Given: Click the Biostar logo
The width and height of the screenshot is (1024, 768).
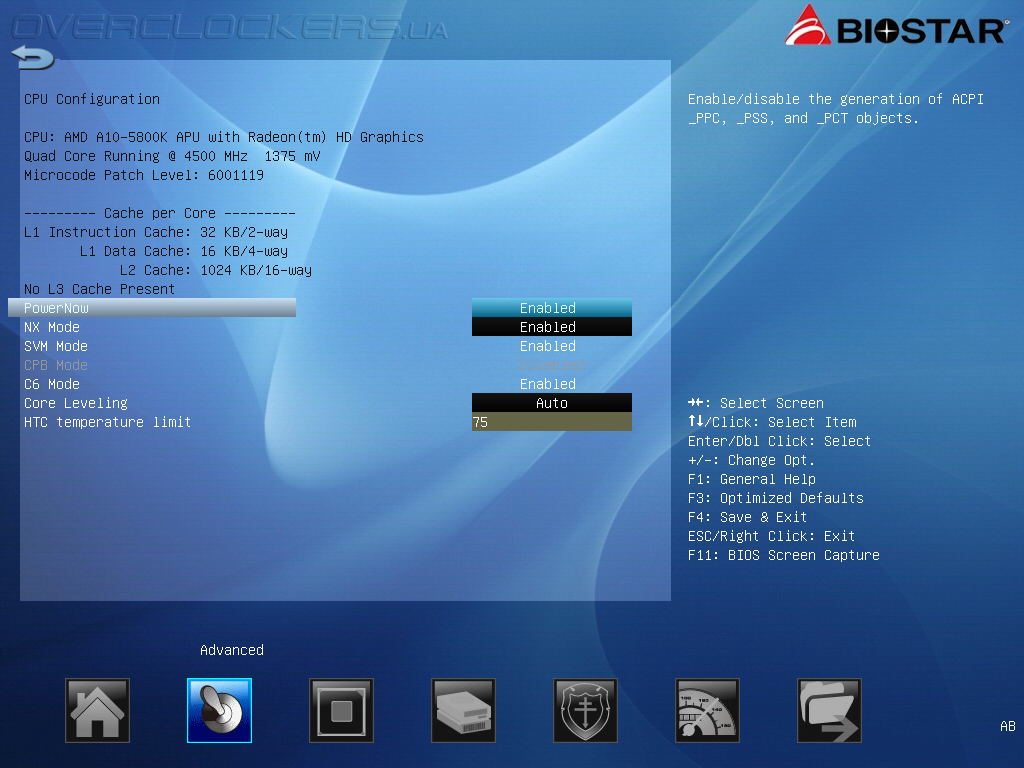Looking at the screenshot, I should pos(896,27).
